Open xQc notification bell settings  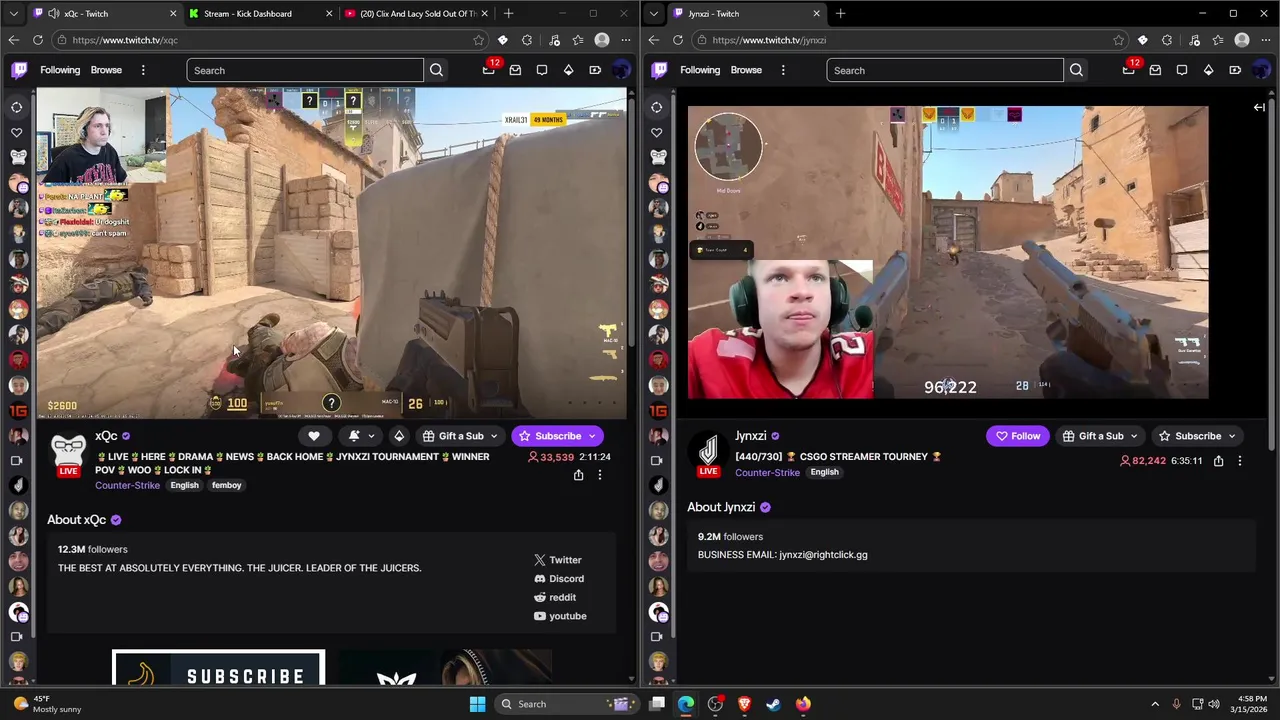click(x=360, y=436)
